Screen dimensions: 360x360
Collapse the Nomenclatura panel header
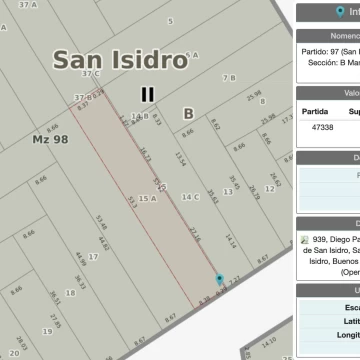pos(328,36)
